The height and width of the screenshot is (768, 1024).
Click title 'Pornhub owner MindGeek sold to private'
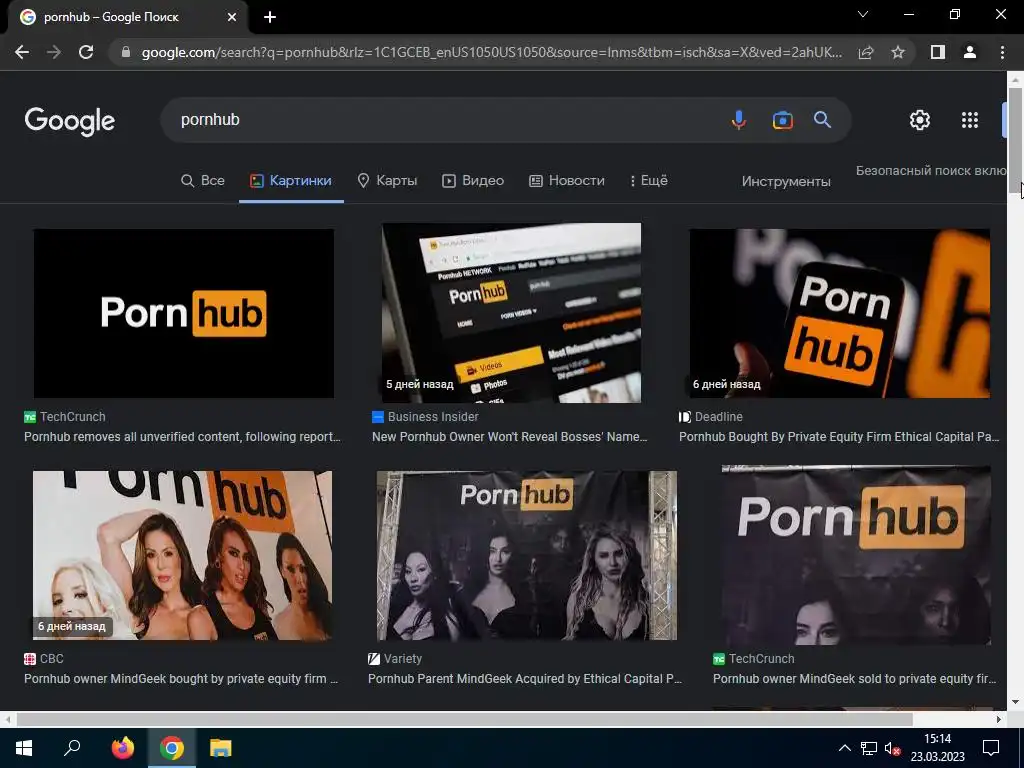click(854, 679)
